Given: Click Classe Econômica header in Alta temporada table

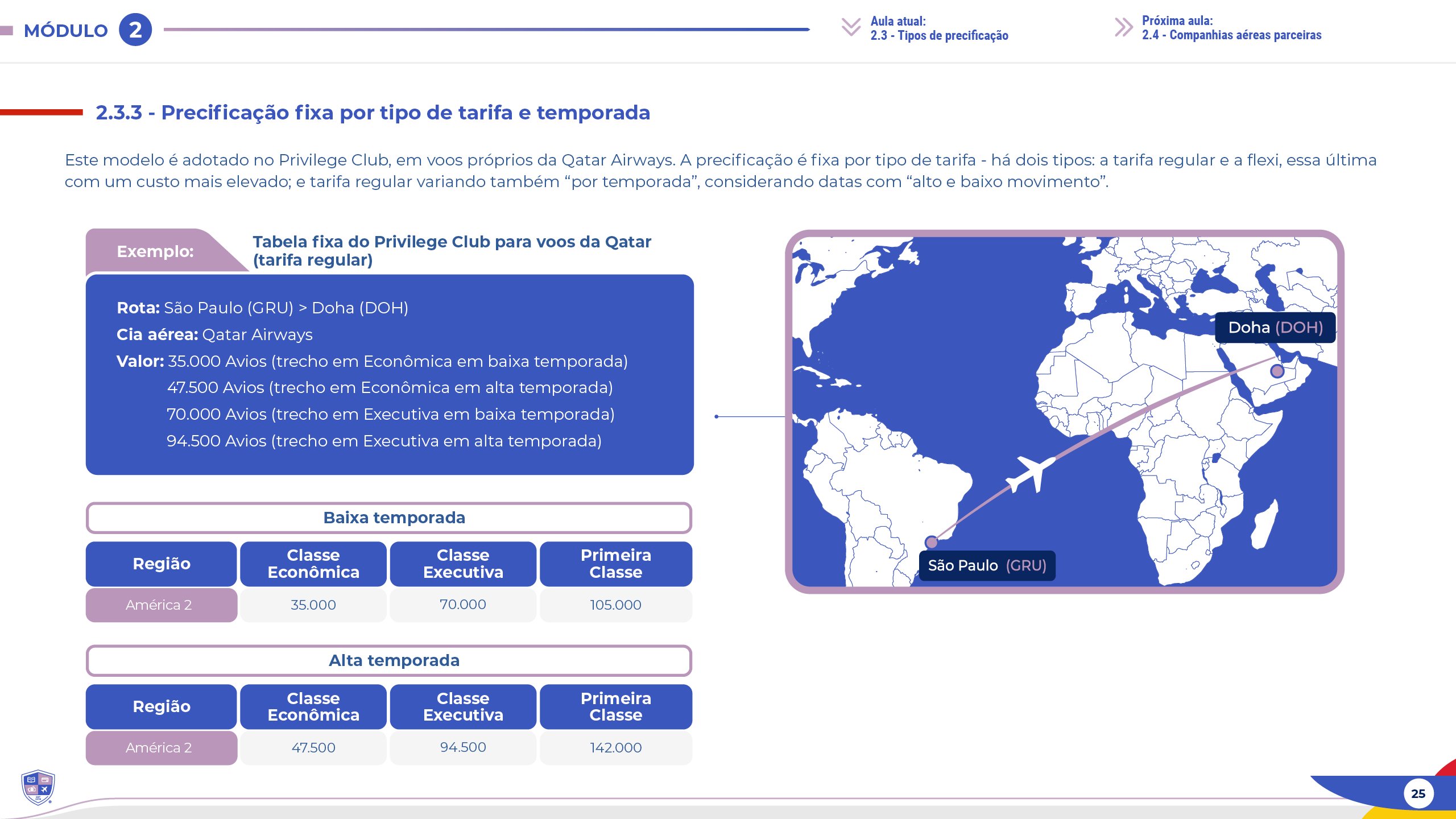Looking at the screenshot, I should (x=313, y=706).
